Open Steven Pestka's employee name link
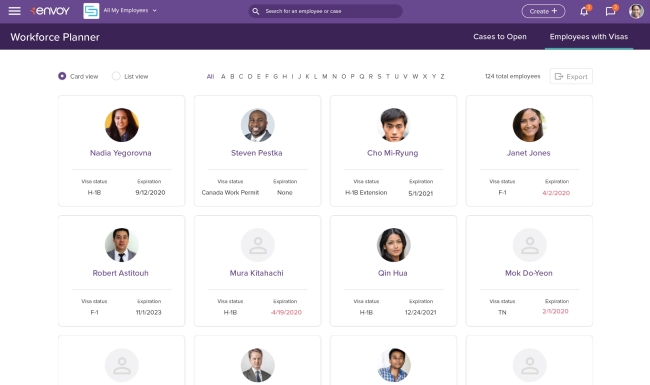Screen dimensions: 650x385 tap(257, 153)
